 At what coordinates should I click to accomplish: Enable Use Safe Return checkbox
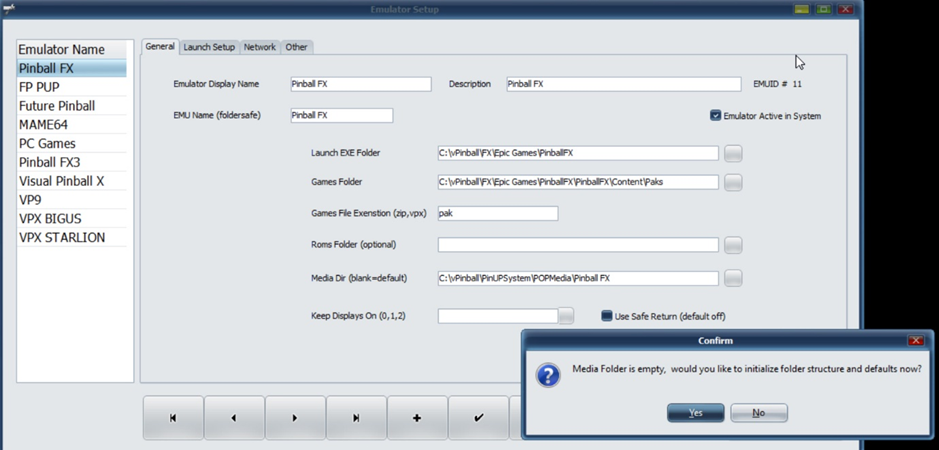(x=607, y=316)
